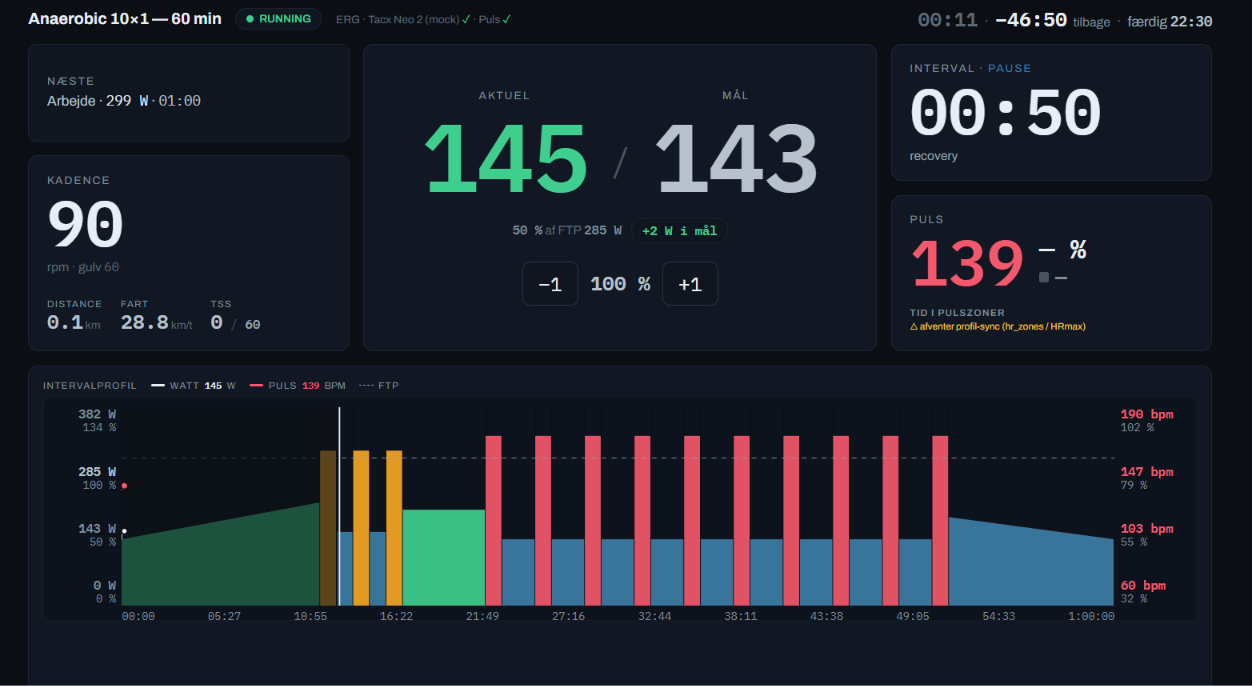Click the white current-position marker line in chart
The width and height of the screenshot is (1252, 686).
339,505
